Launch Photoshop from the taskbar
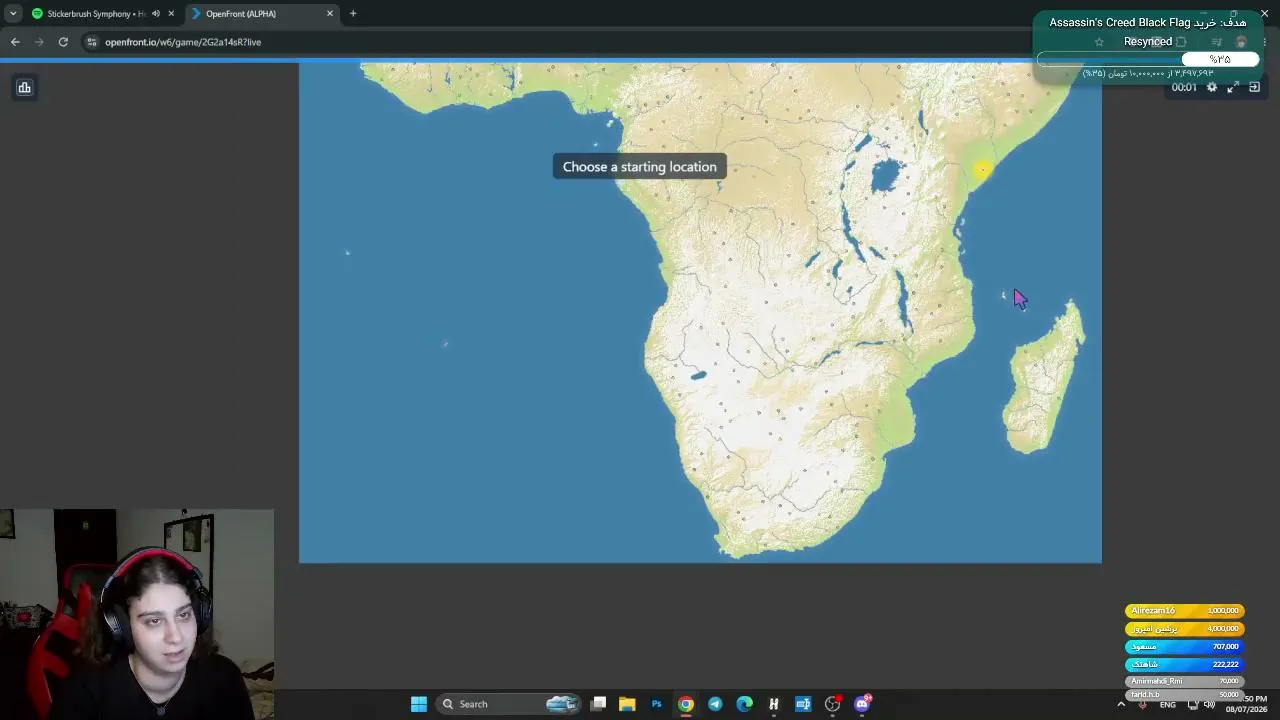Viewport: 1280px width, 720px height. pyautogui.click(x=656, y=704)
